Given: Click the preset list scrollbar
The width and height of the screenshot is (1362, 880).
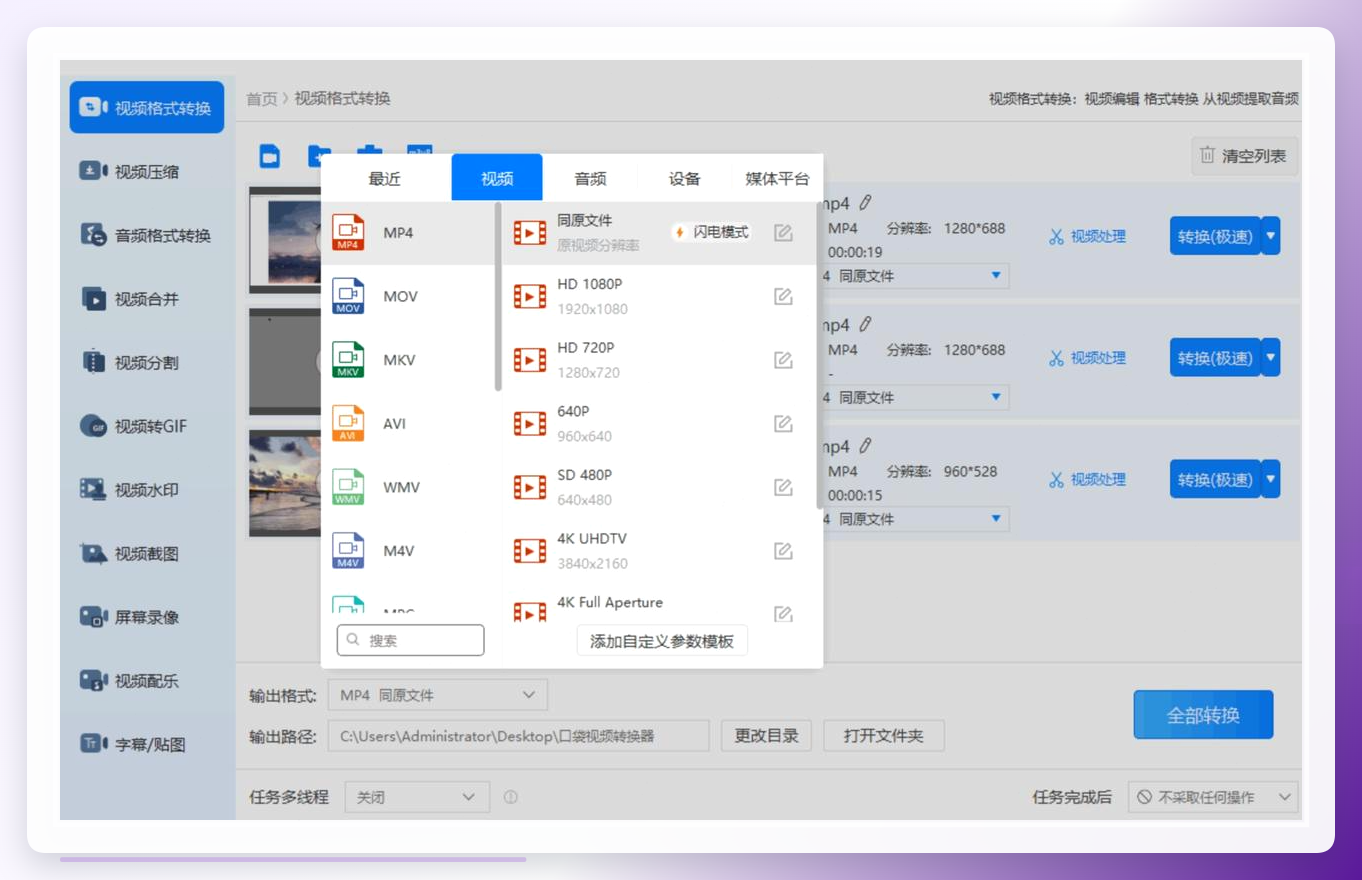Looking at the screenshot, I should pyautogui.click(x=820, y=356).
